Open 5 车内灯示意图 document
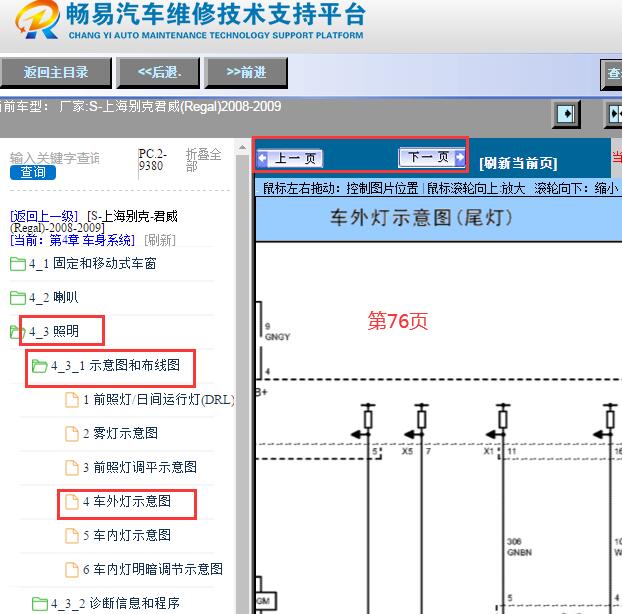 click(127, 535)
